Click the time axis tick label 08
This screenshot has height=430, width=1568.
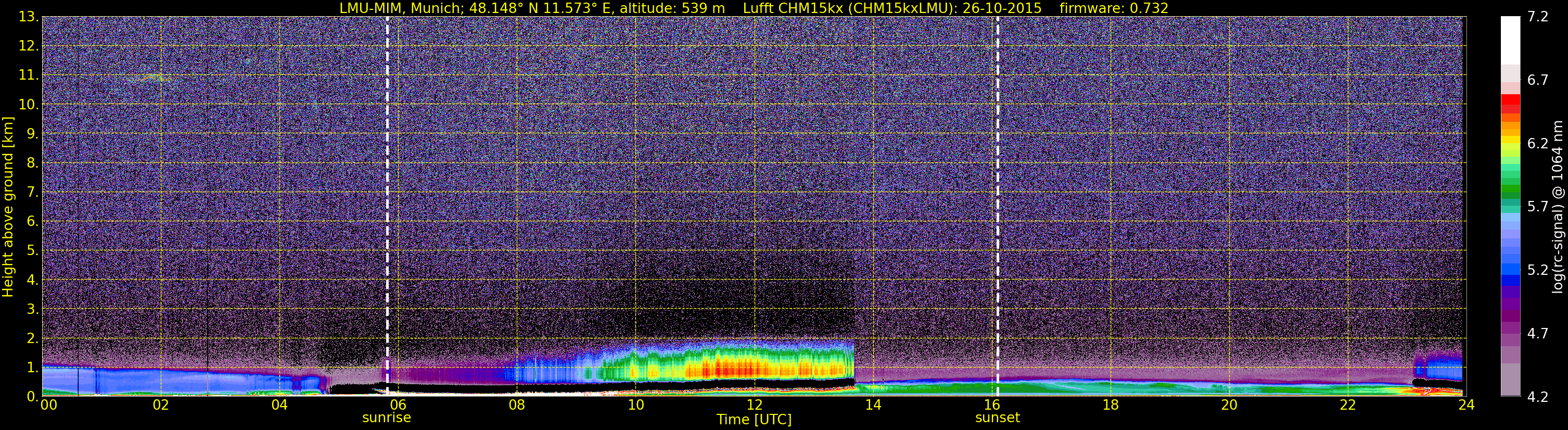[x=517, y=405]
